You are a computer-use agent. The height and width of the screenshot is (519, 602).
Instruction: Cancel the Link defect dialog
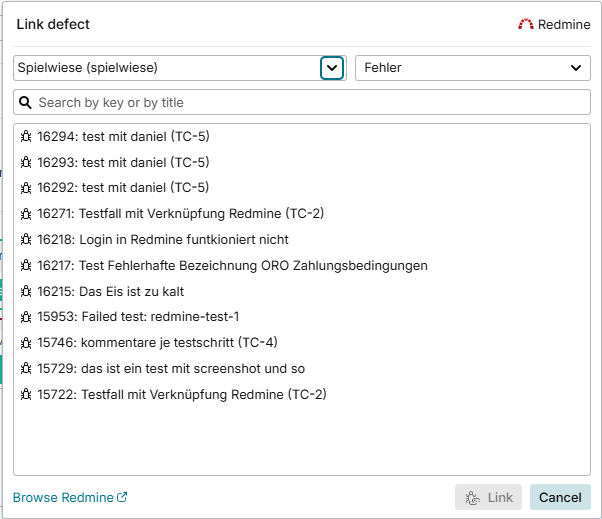(560, 497)
